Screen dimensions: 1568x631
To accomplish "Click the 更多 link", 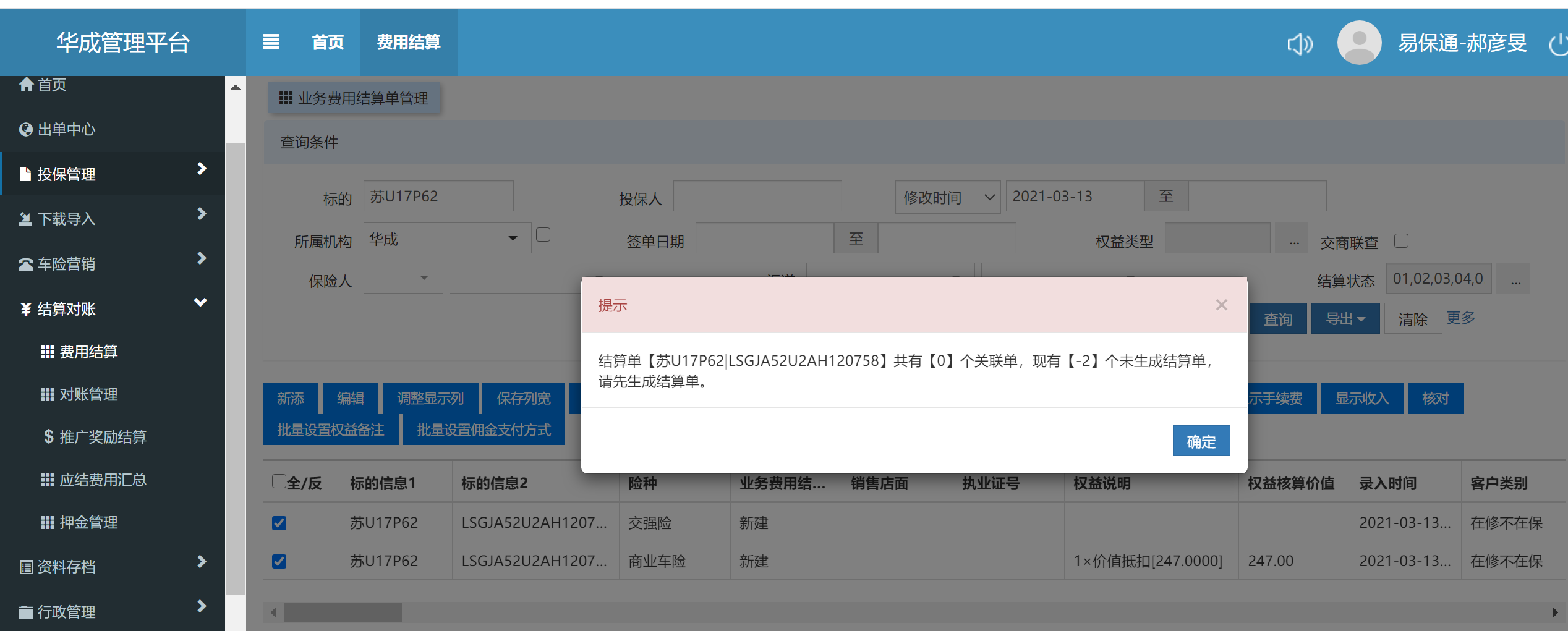I will coord(1461,318).
